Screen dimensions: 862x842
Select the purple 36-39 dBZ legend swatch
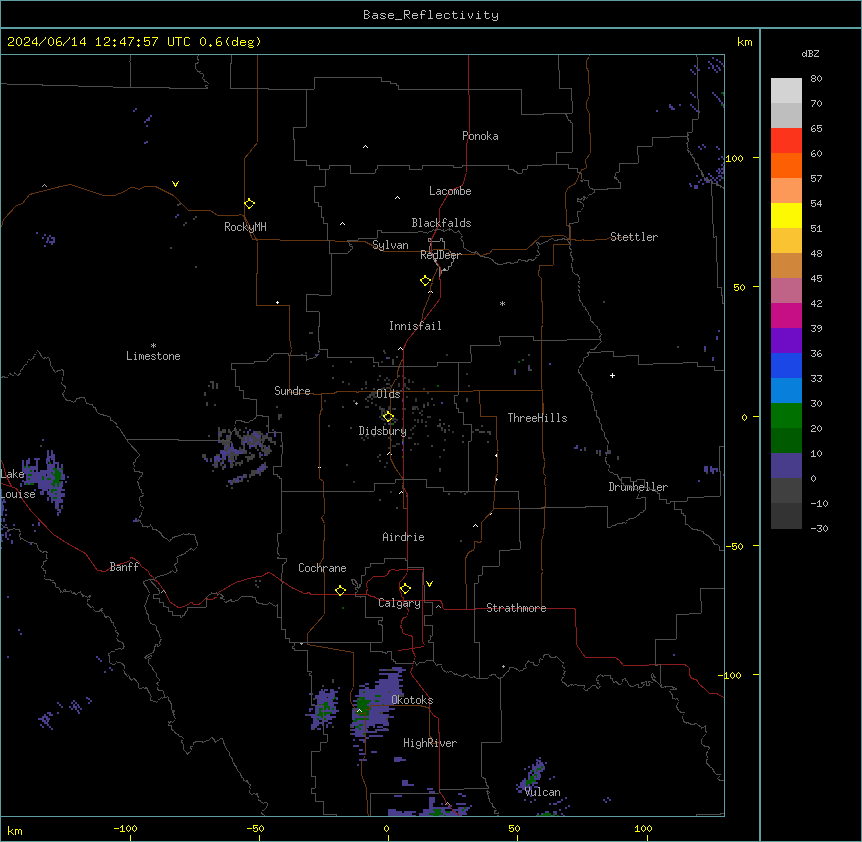pyautogui.click(x=786, y=340)
